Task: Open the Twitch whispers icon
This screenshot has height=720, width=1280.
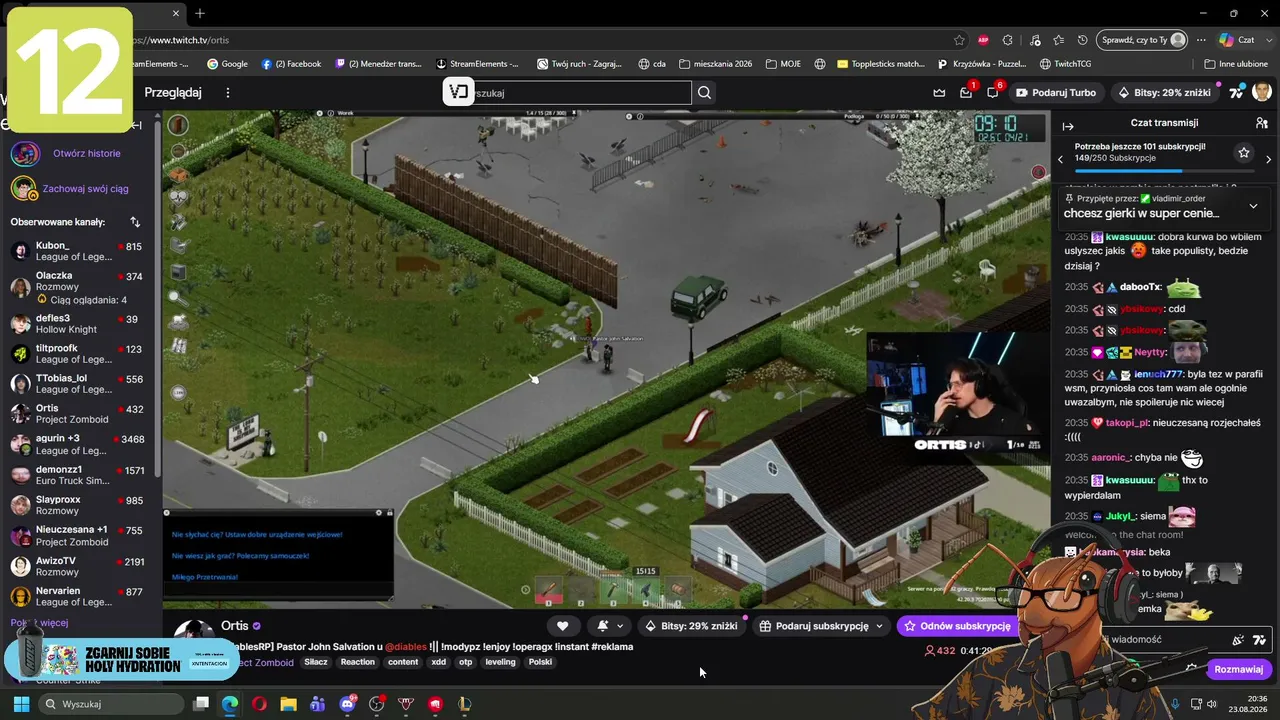Action: click(993, 93)
